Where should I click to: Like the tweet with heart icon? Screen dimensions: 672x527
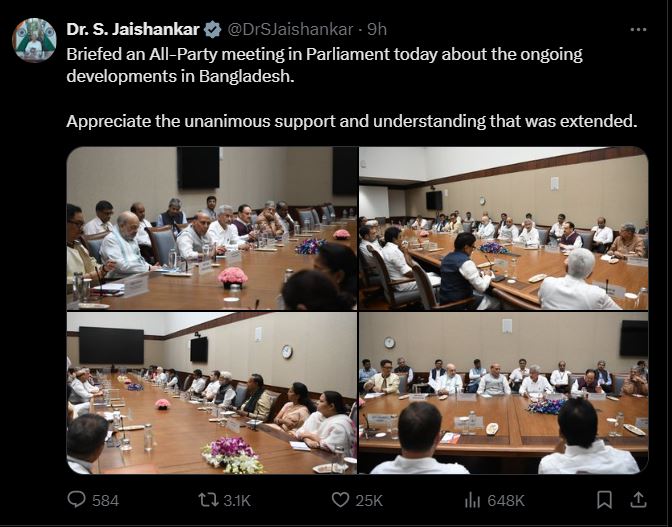click(341, 500)
